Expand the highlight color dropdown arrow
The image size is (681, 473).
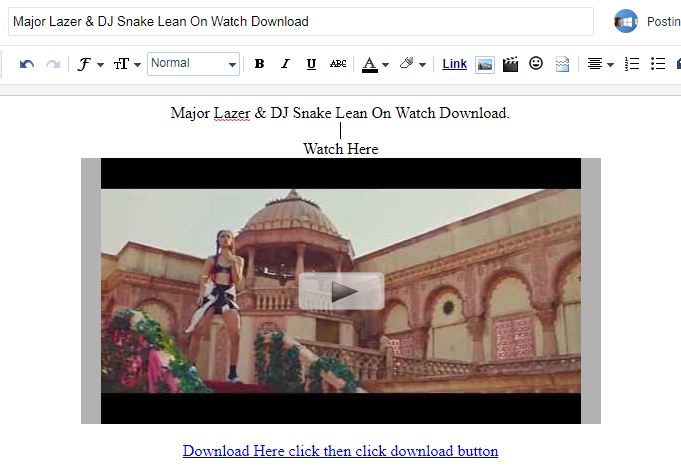[423, 65]
